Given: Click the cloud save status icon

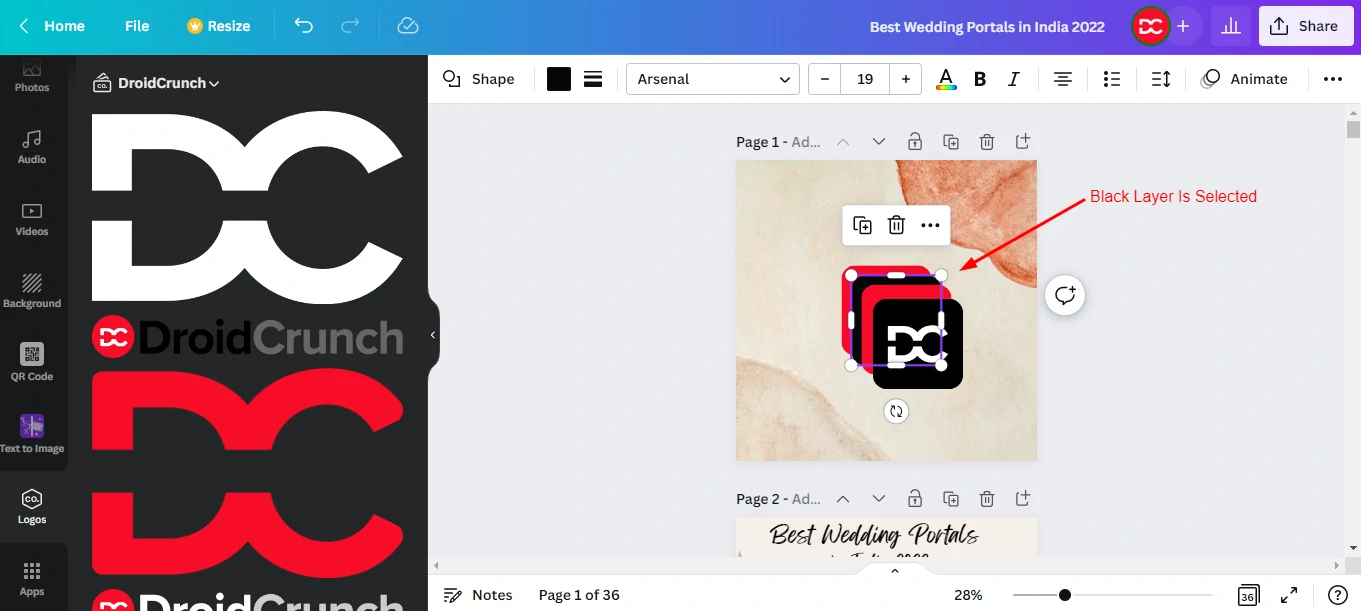Looking at the screenshot, I should pyautogui.click(x=407, y=26).
